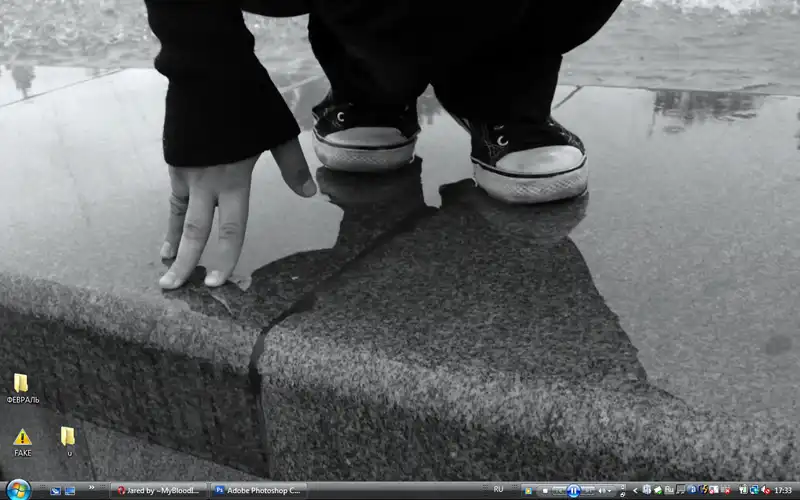The height and width of the screenshot is (500, 800).
Task: Expand the quick launch overflow chevron
Action: pos(91,488)
